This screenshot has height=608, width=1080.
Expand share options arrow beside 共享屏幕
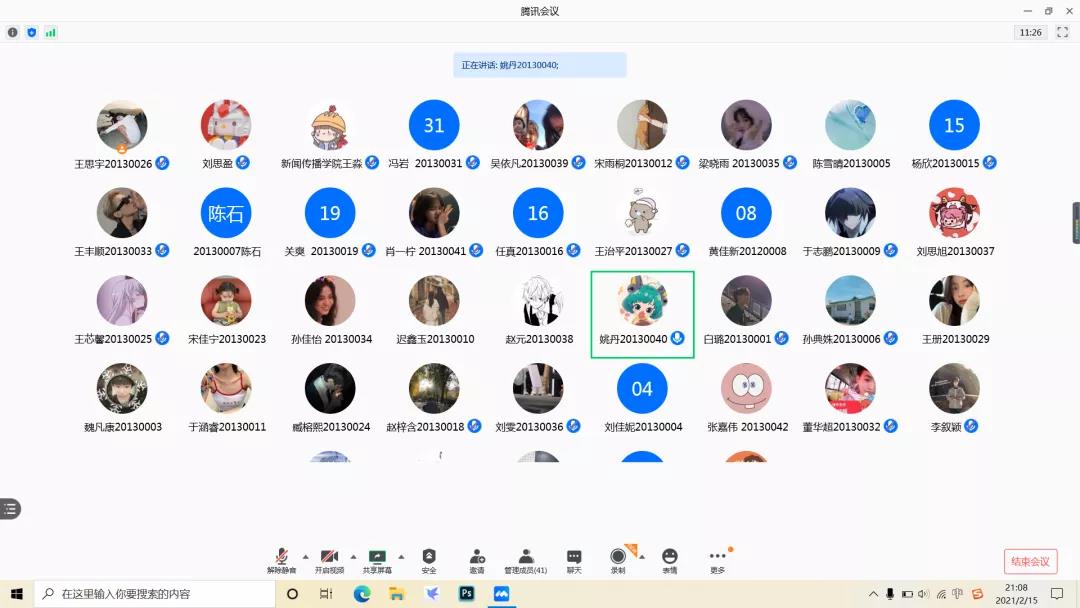click(x=401, y=557)
